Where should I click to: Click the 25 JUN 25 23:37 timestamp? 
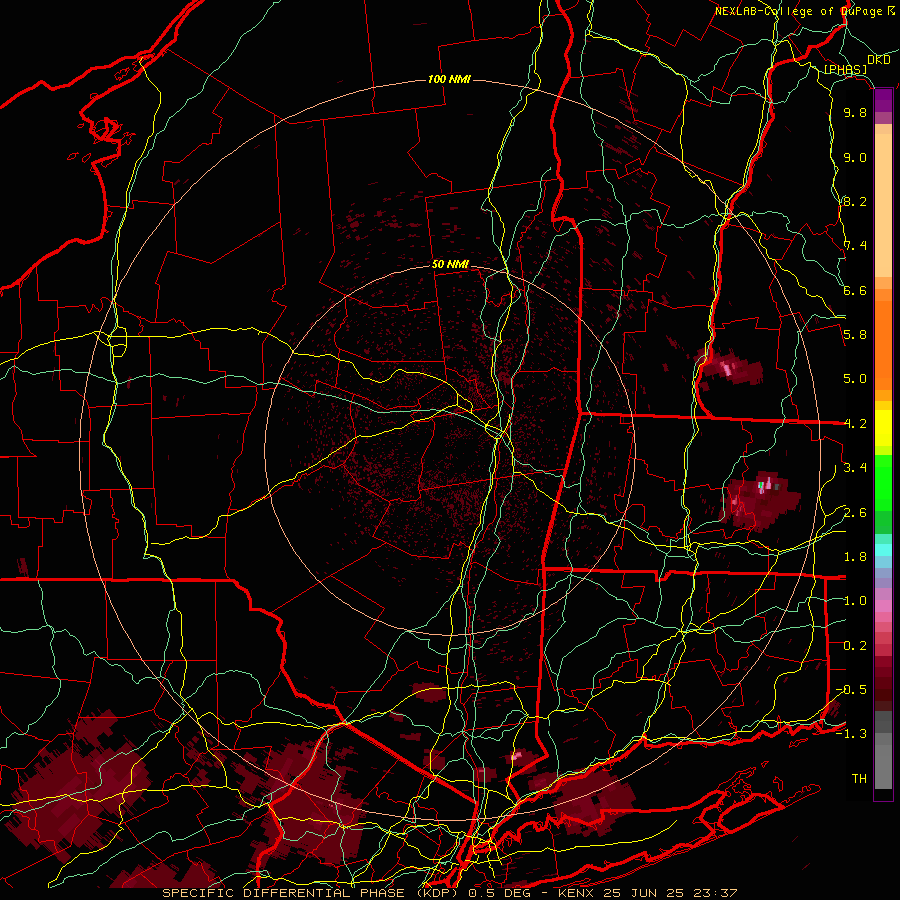click(669, 893)
